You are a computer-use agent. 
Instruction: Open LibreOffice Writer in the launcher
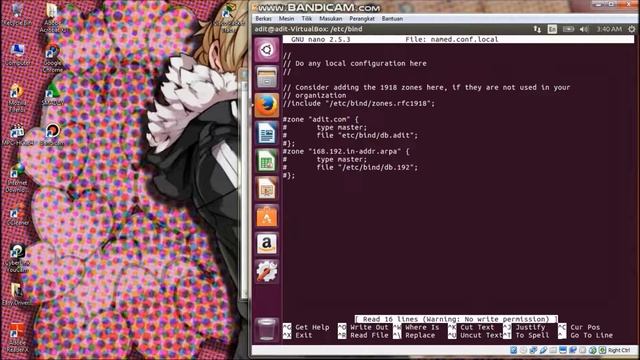click(x=267, y=133)
